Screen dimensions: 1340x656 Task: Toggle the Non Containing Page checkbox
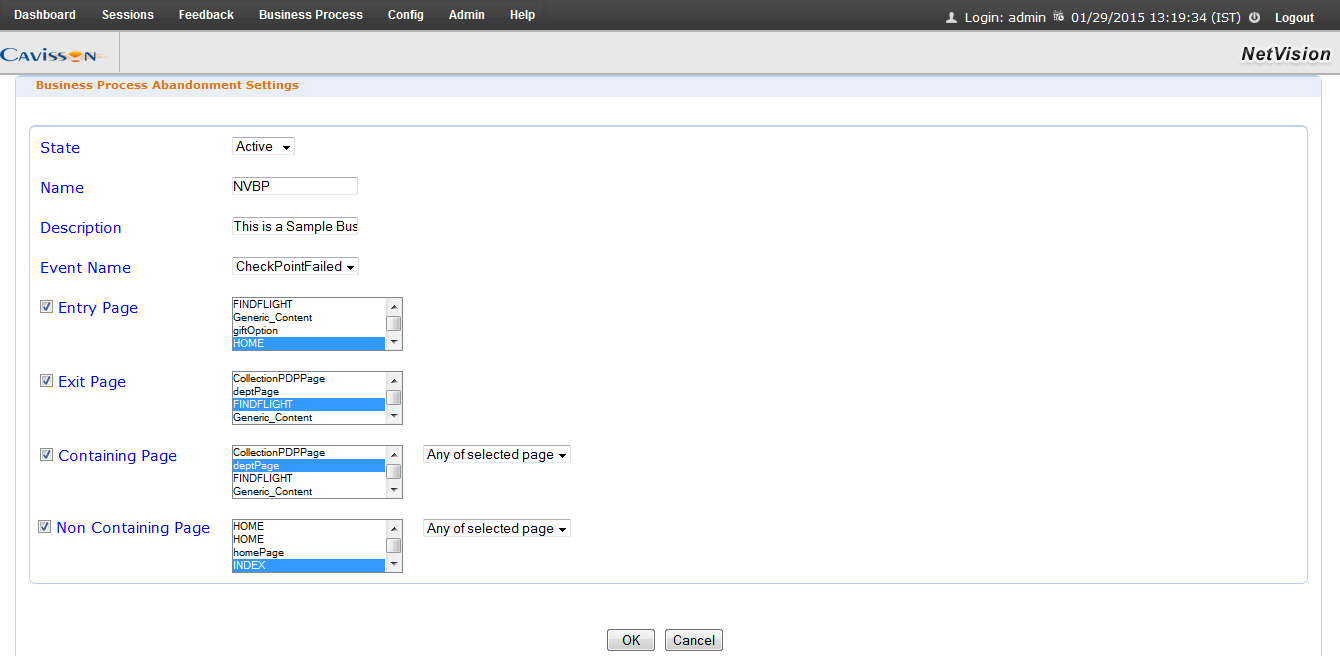(x=44, y=527)
